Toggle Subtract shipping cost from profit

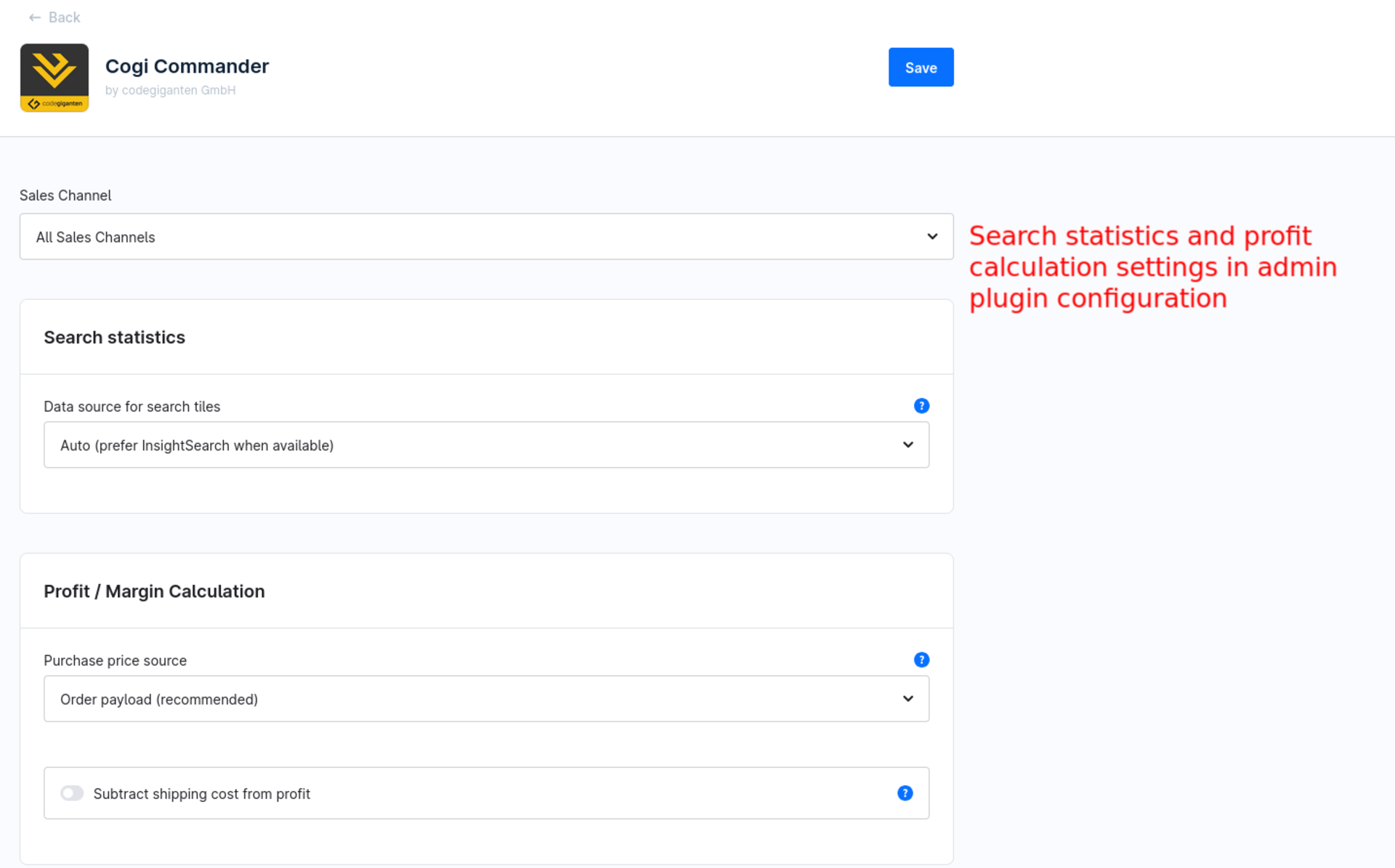click(72, 794)
